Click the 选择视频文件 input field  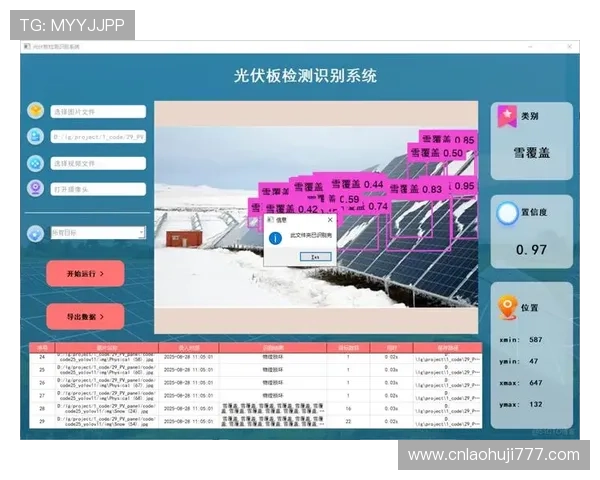tap(98, 163)
